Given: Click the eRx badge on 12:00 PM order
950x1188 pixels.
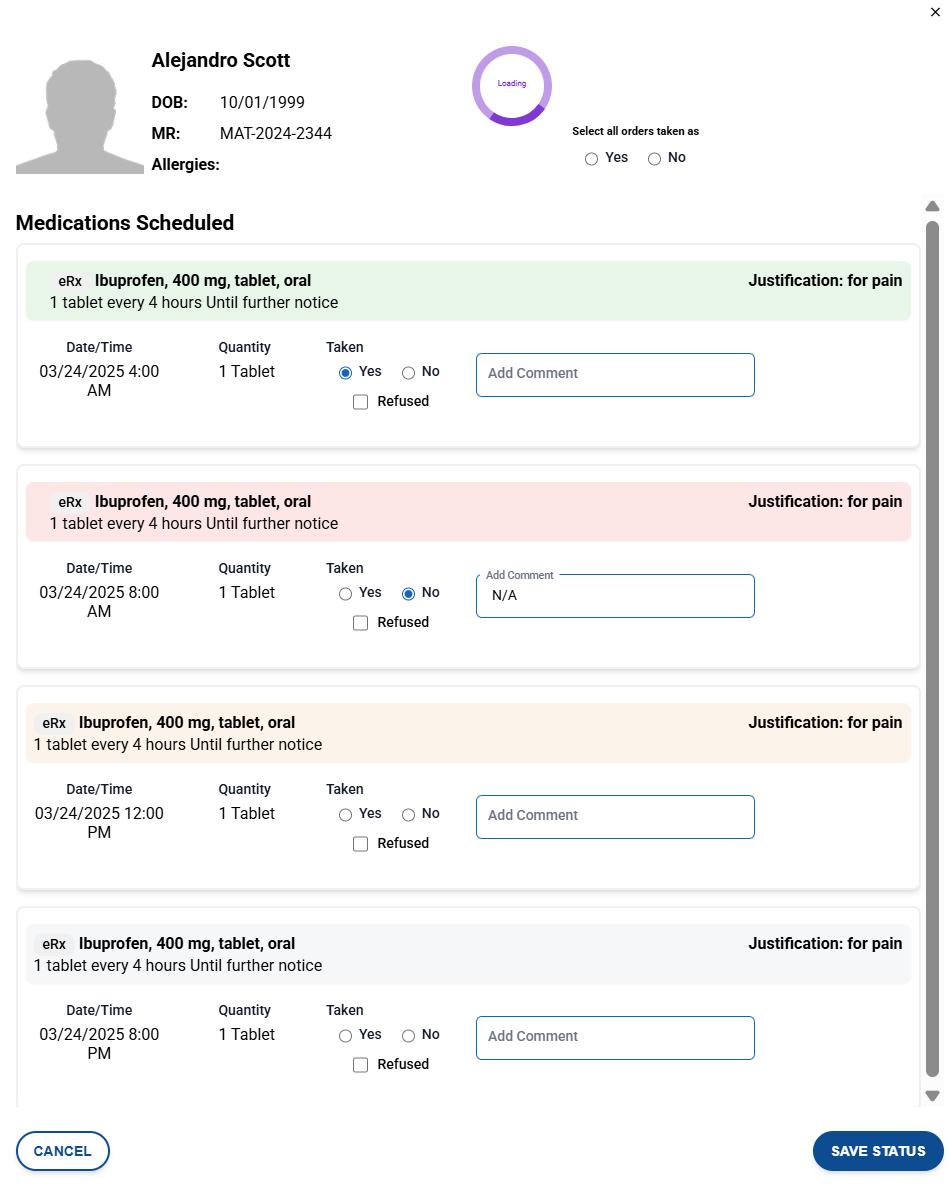Looking at the screenshot, I should [54, 724].
